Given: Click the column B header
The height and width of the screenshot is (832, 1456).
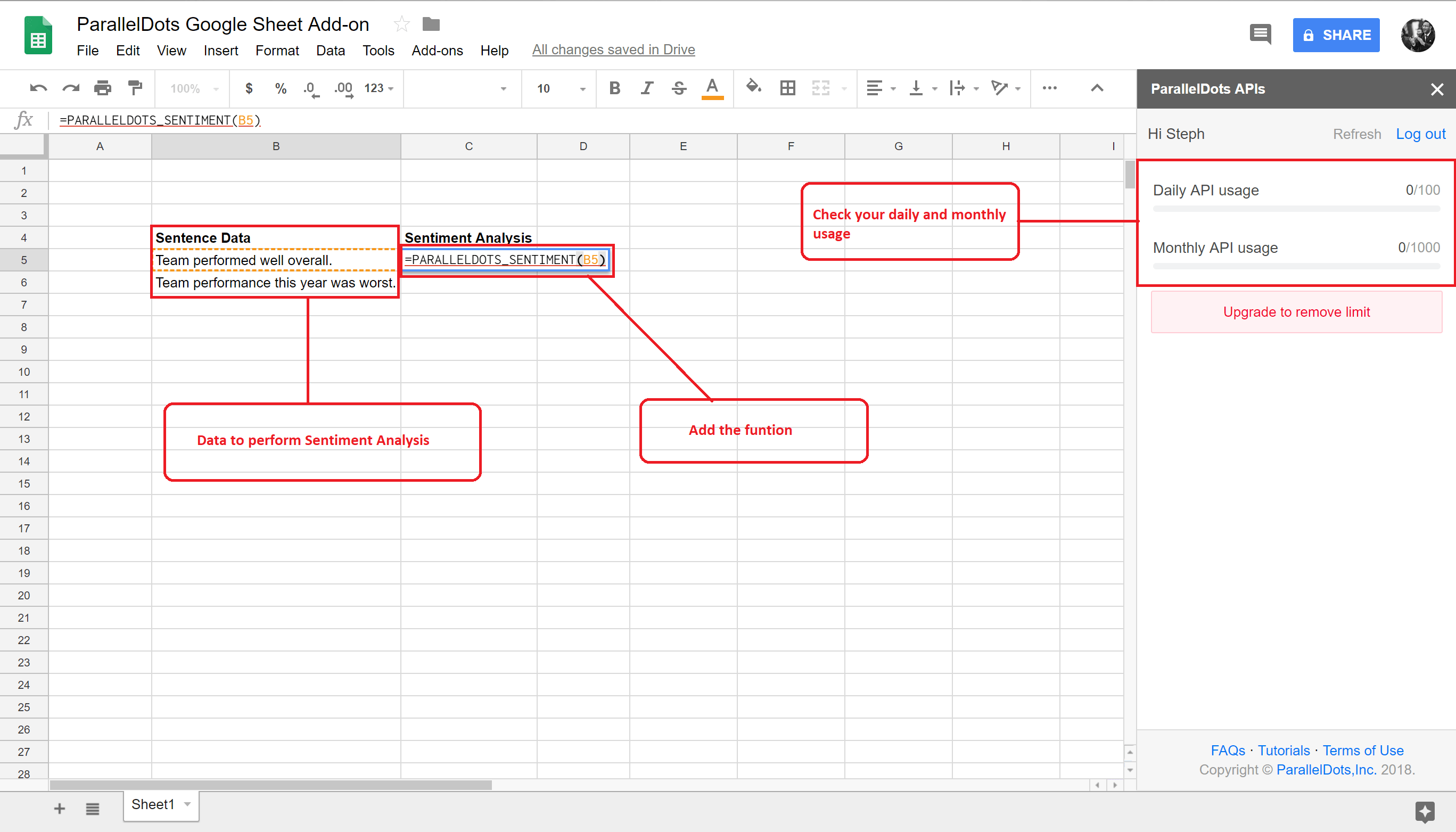Looking at the screenshot, I should pos(276,146).
